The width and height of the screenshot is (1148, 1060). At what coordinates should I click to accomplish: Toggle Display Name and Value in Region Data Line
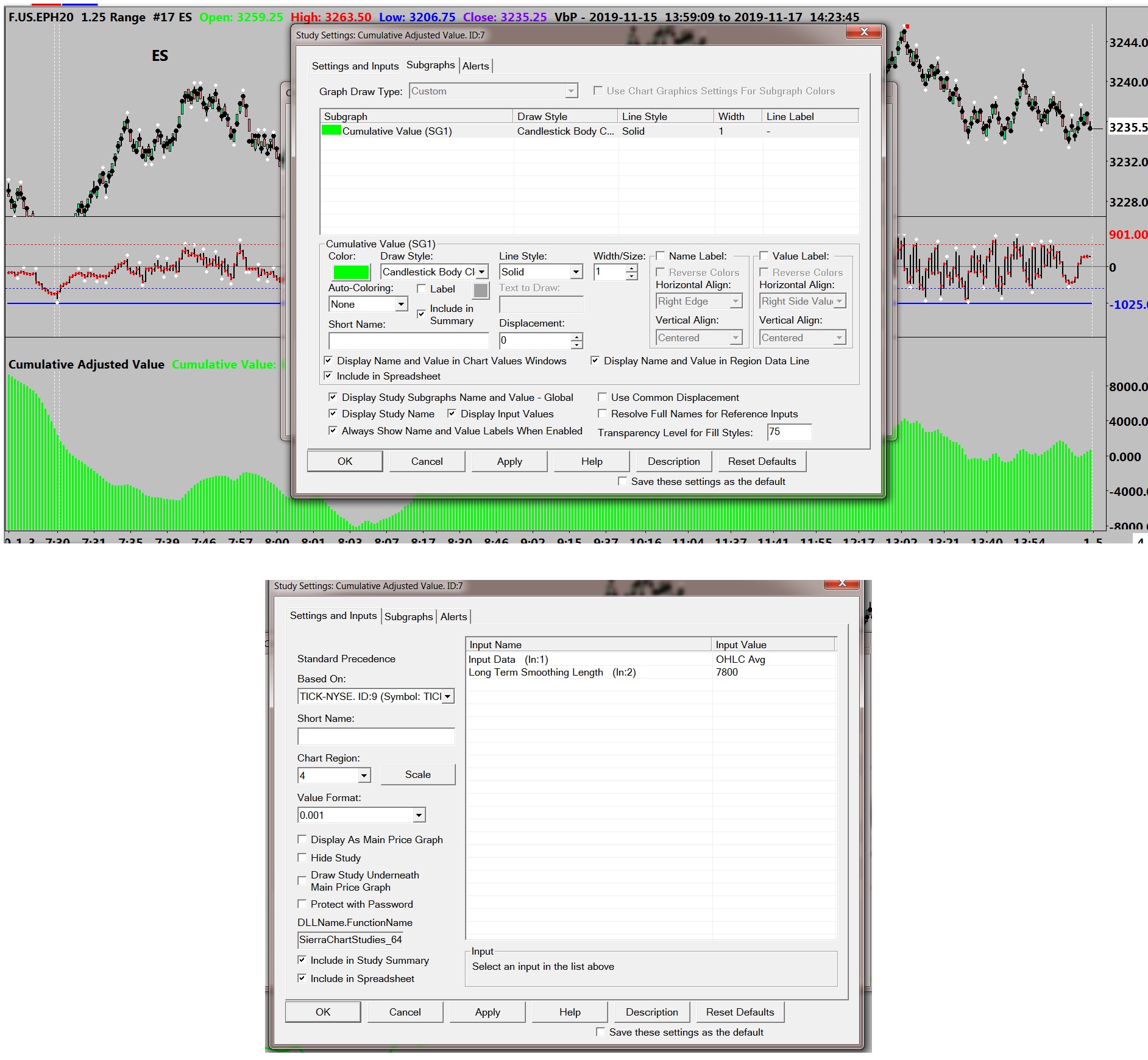tap(595, 361)
